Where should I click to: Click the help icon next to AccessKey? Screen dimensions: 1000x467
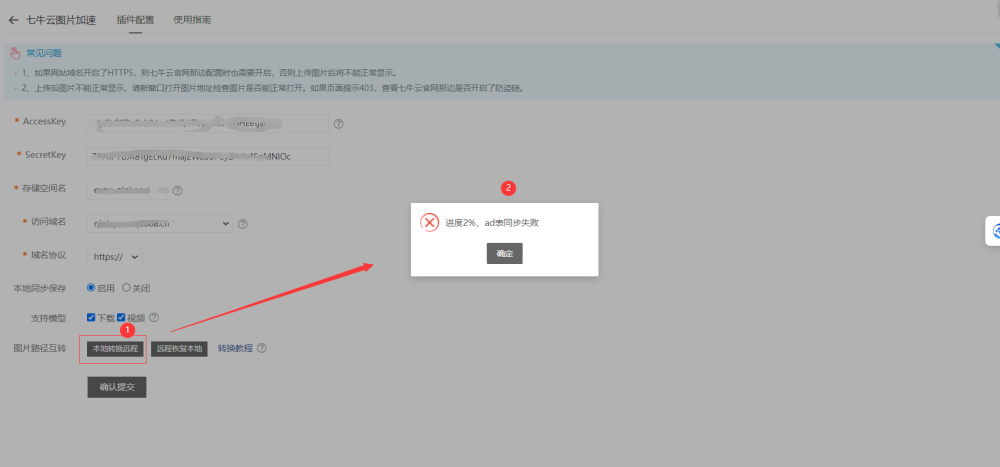pyautogui.click(x=339, y=124)
